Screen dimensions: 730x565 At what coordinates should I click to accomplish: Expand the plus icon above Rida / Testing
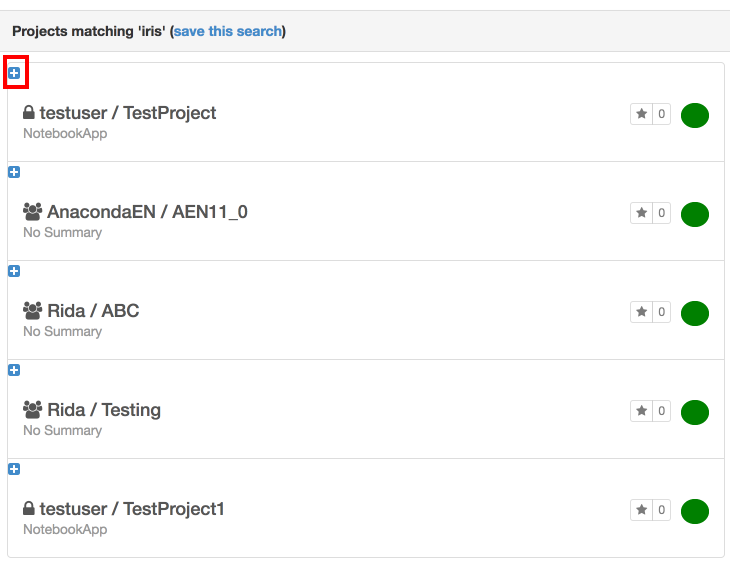tap(14, 370)
